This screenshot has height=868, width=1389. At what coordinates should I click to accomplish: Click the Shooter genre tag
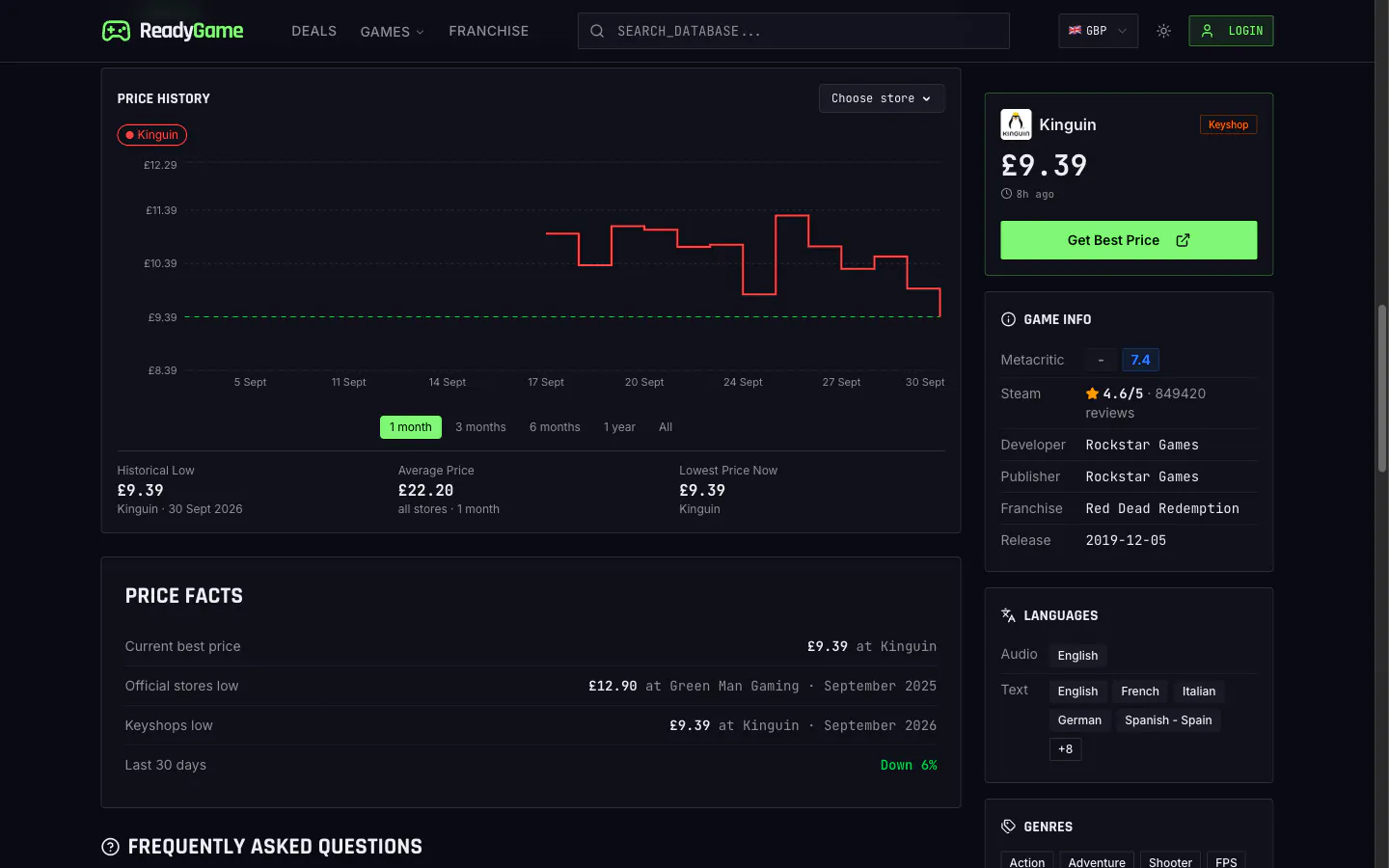point(1170,860)
